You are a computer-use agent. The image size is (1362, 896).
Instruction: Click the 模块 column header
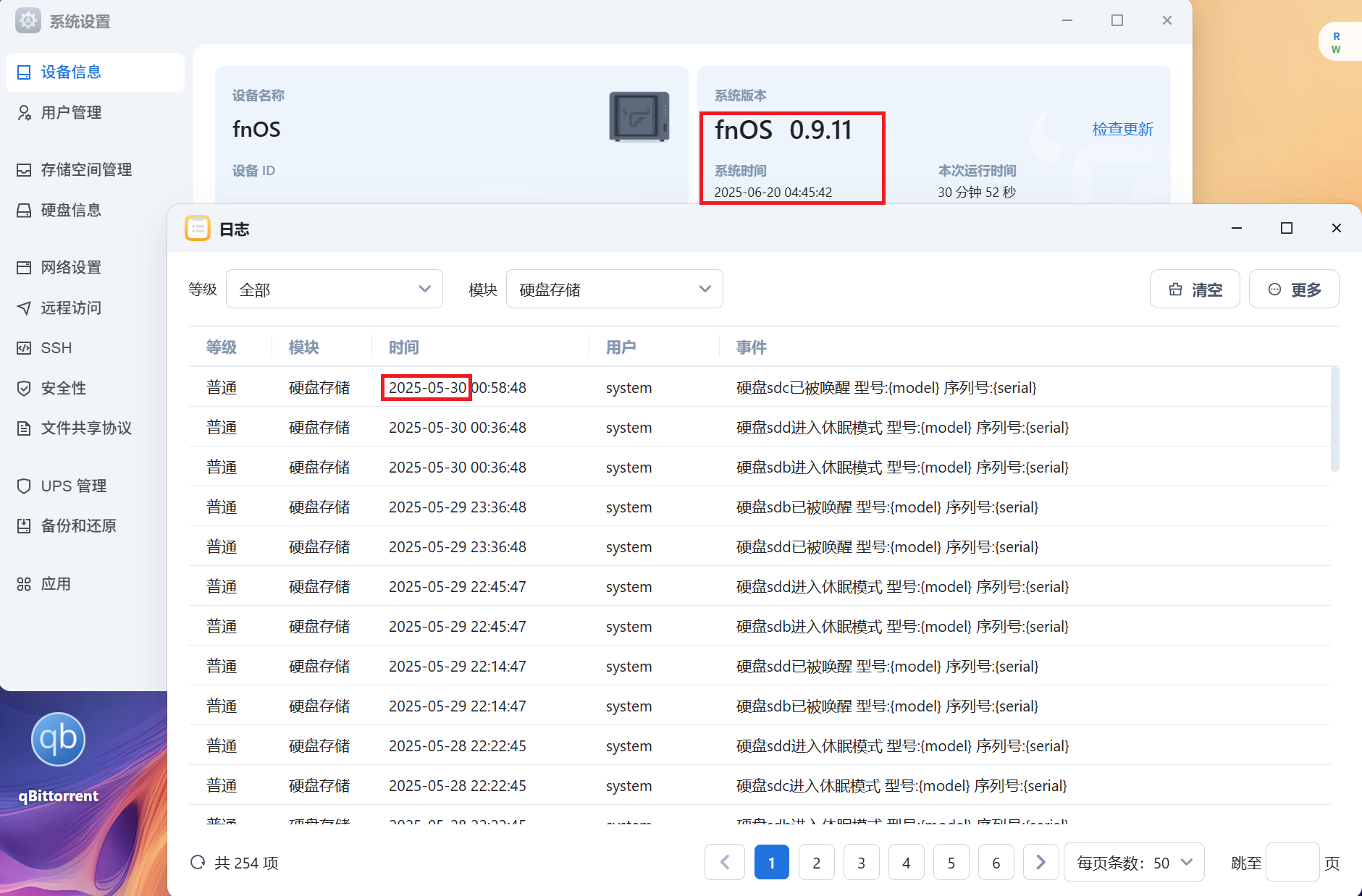pos(304,347)
